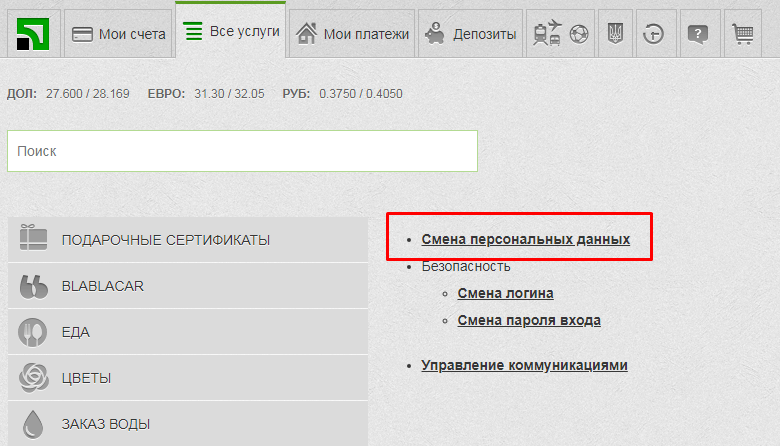This screenshot has height=446, width=780.
Task: Open the Смена пароля входа link
Action: [x=528, y=320]
